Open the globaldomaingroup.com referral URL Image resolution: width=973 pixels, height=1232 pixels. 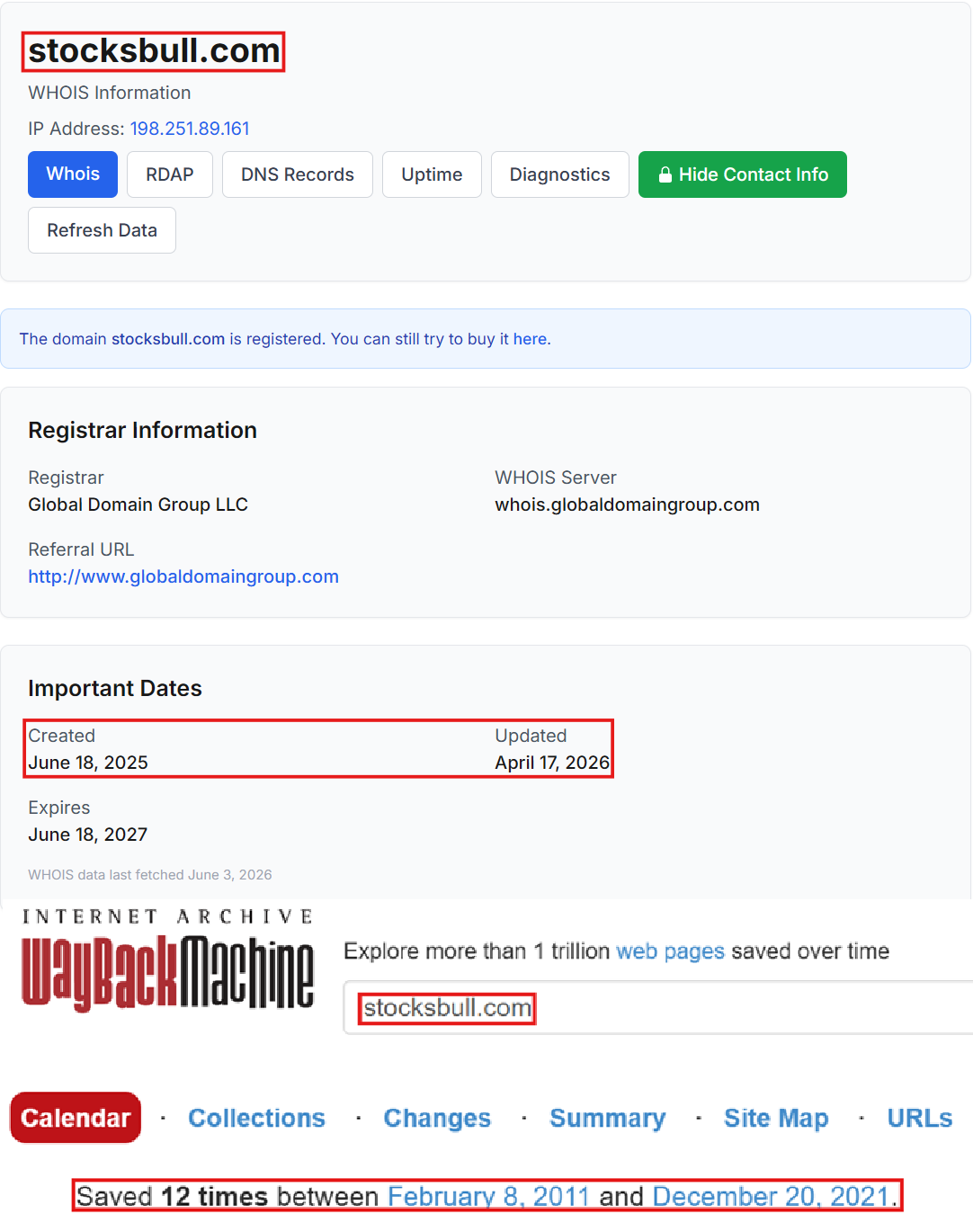(x=183, y=576)
